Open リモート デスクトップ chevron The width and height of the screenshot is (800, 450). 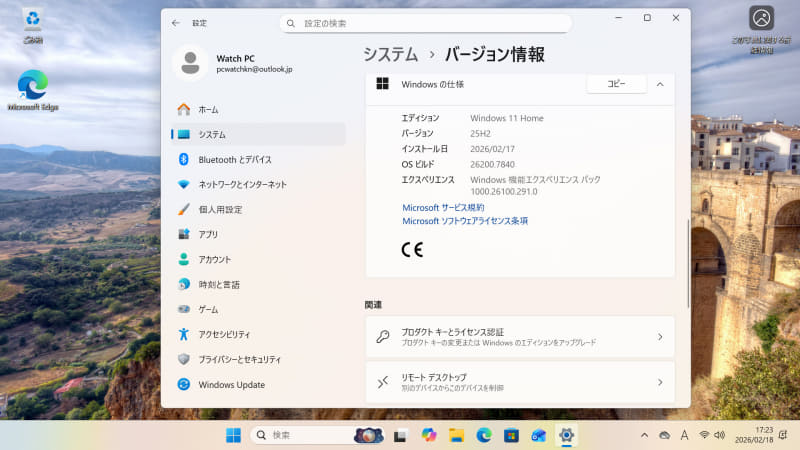(660, 382)
